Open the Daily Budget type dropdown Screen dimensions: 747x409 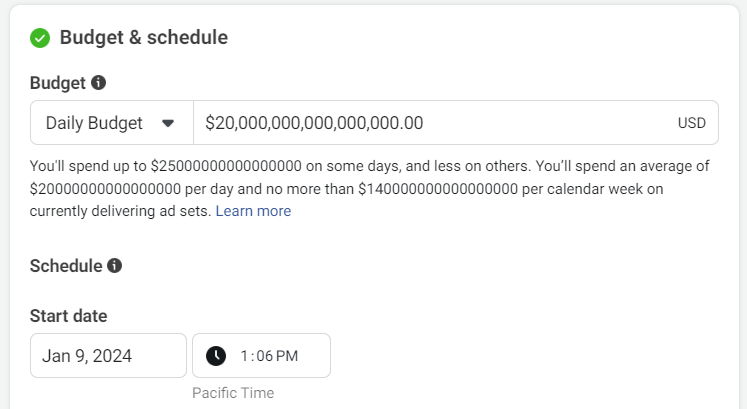pyautogui.click(x=112, y=123)
